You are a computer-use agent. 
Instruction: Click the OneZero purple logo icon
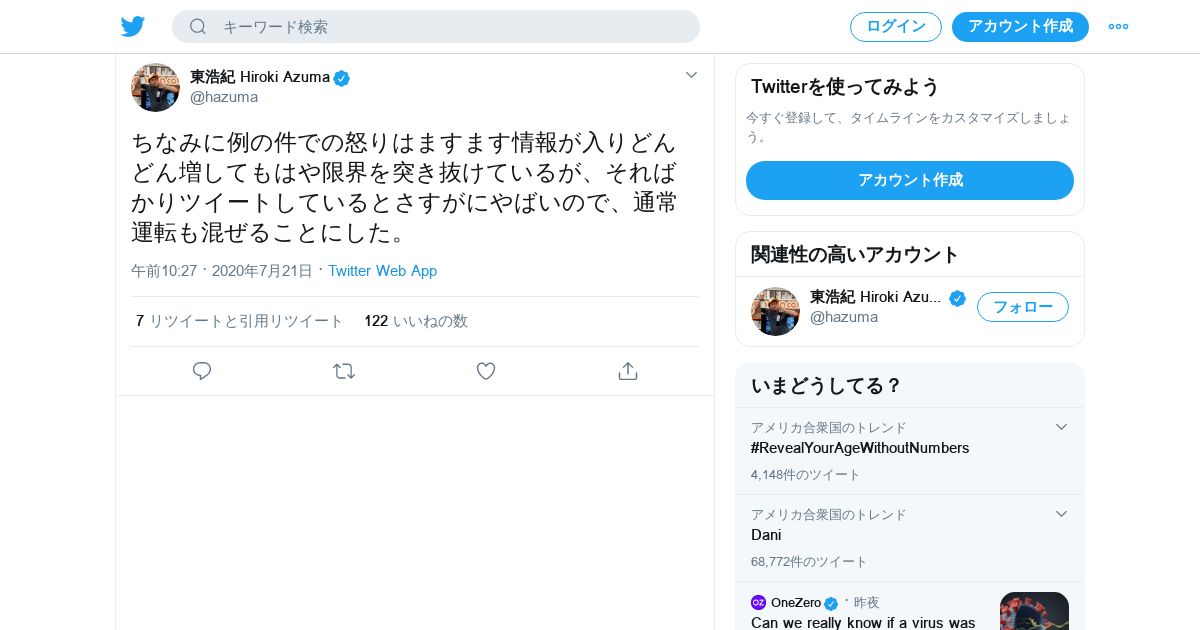(758, 602)
